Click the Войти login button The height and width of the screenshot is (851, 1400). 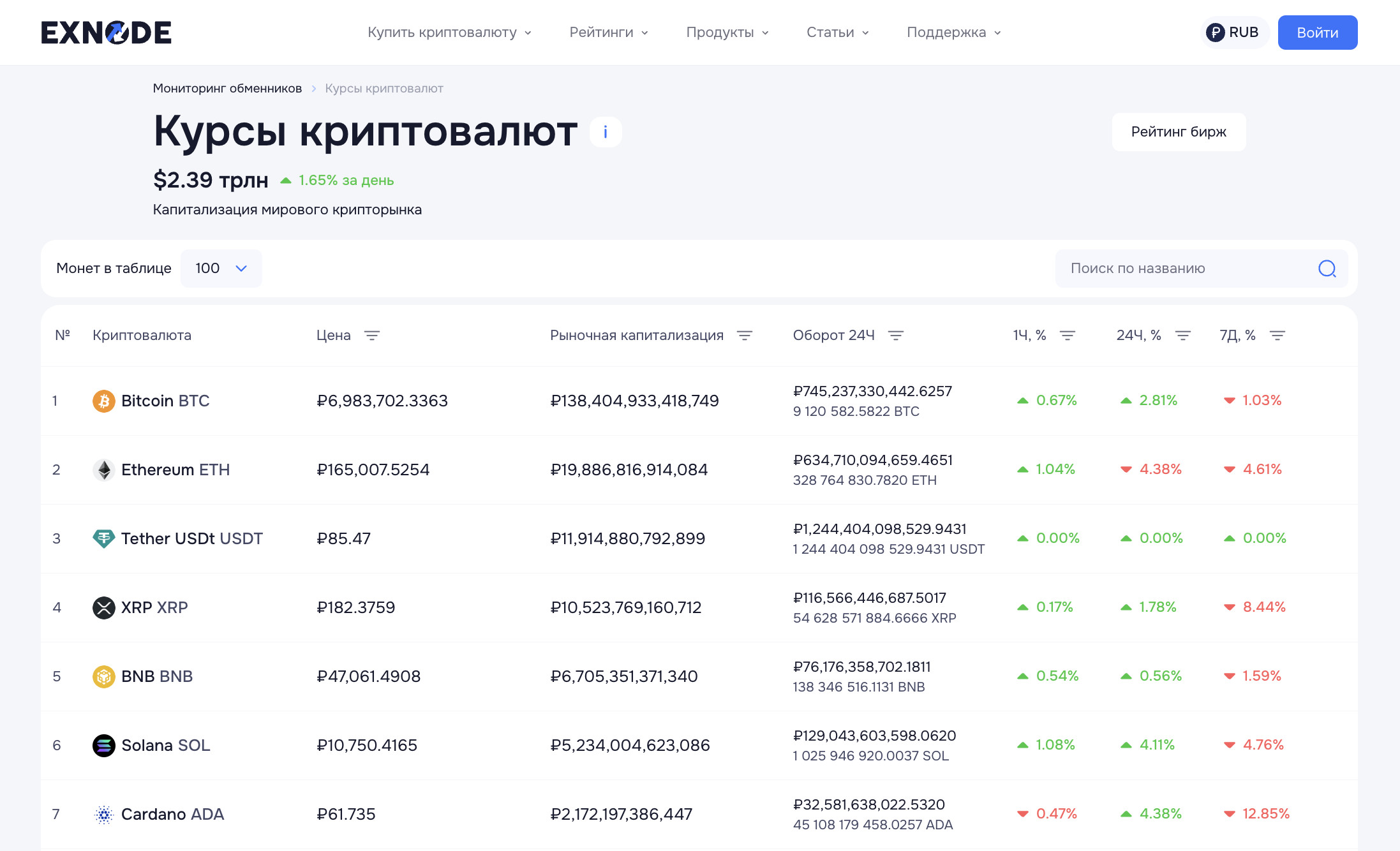[1317, 33]
